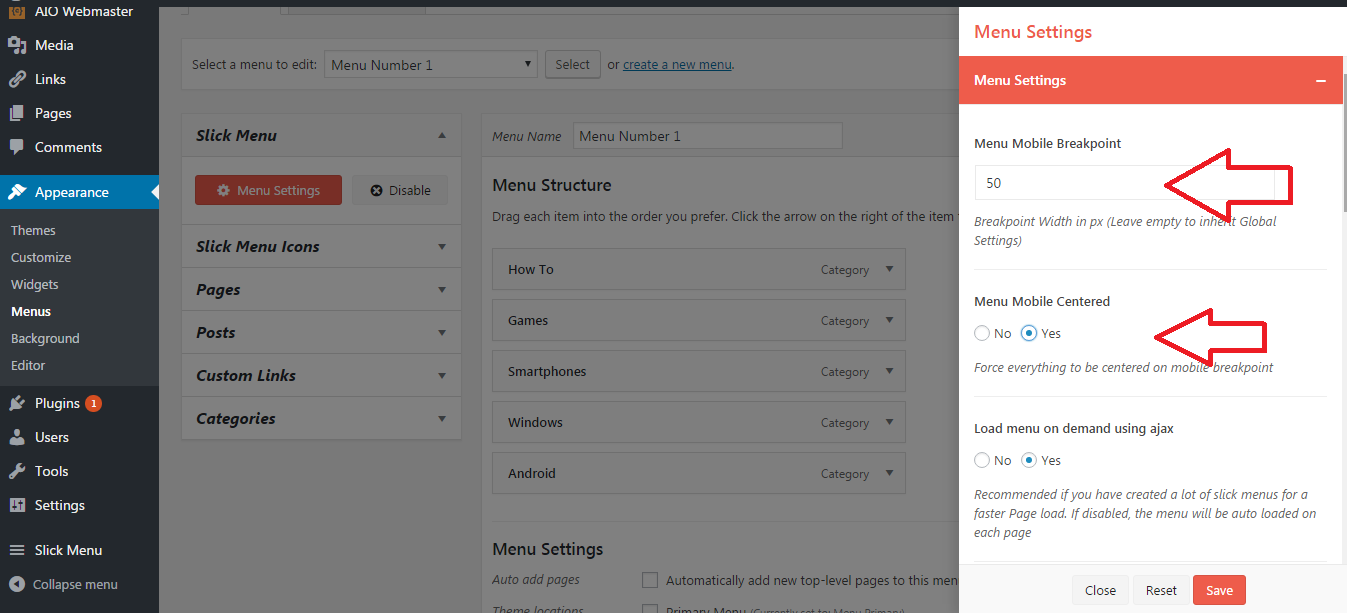The width and height of the screenshot is (1347, 613).
Task: Click the Settings sliders icon
Action: pyautogui.click(x=16, y=505)
